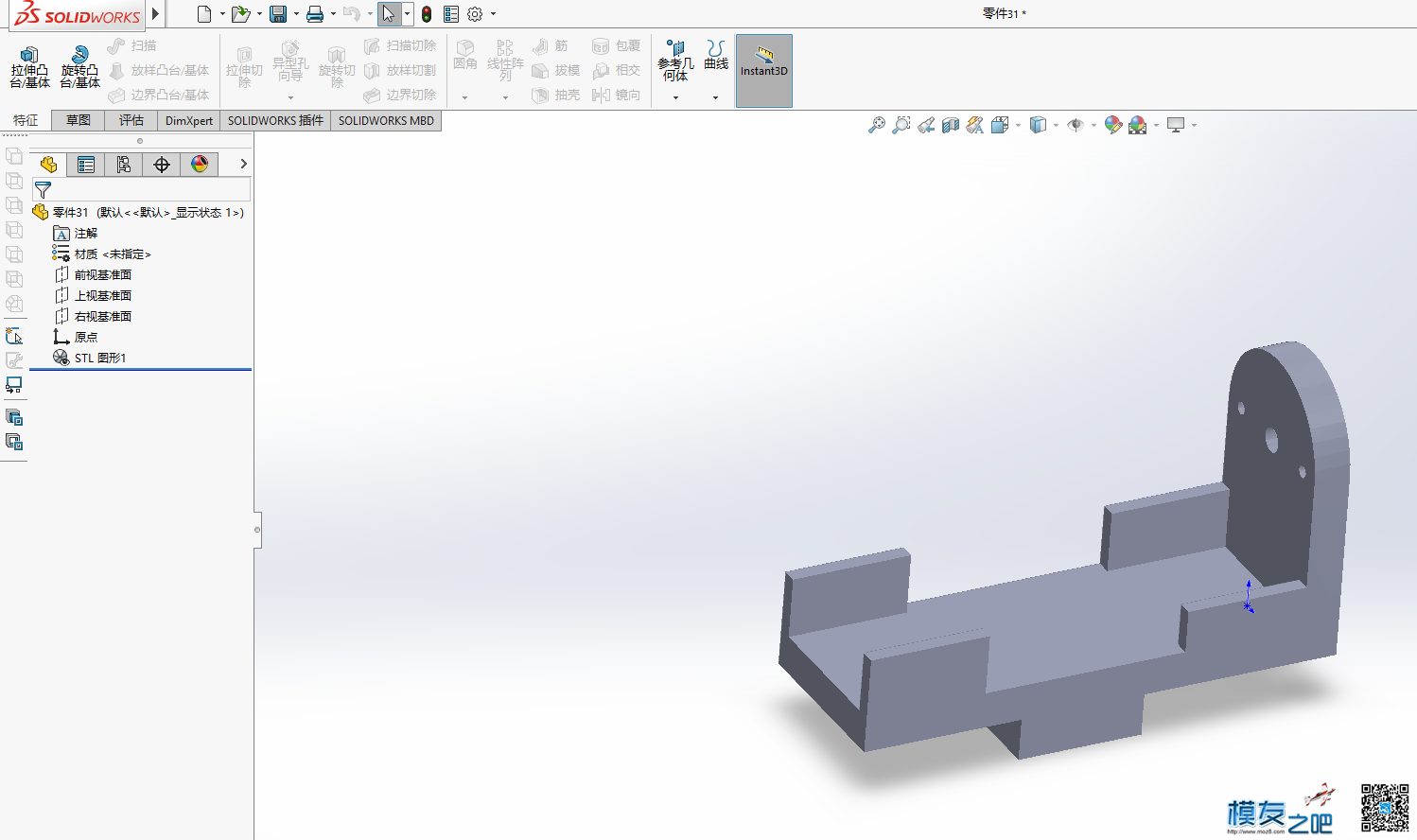
Task: Switch to the 草图 (Sketch) tab
Action: (x=79, y=120)
